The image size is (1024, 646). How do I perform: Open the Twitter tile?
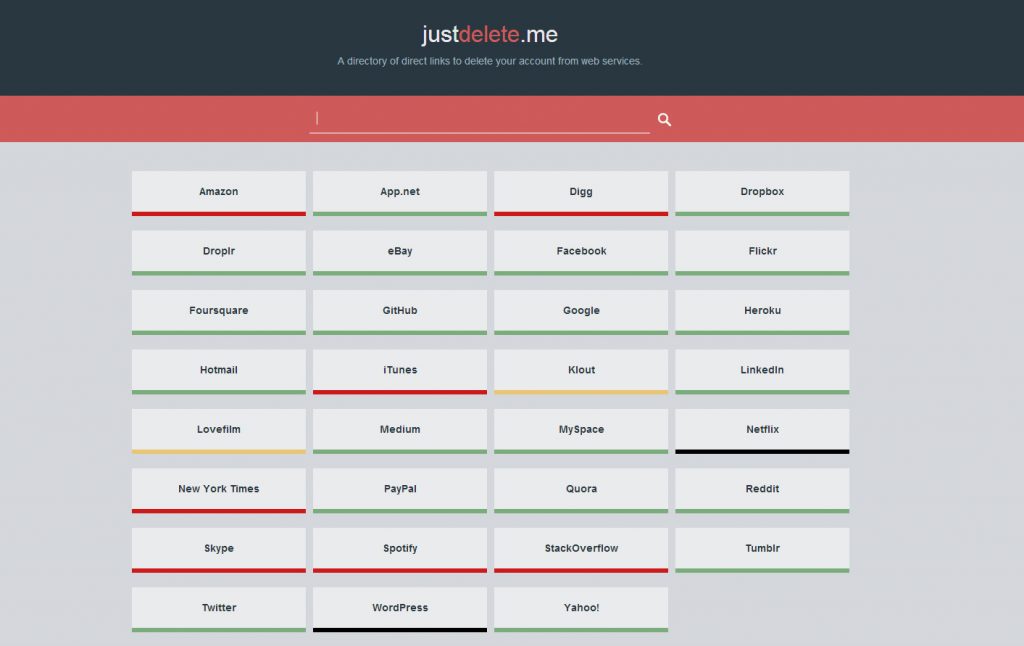218,608
